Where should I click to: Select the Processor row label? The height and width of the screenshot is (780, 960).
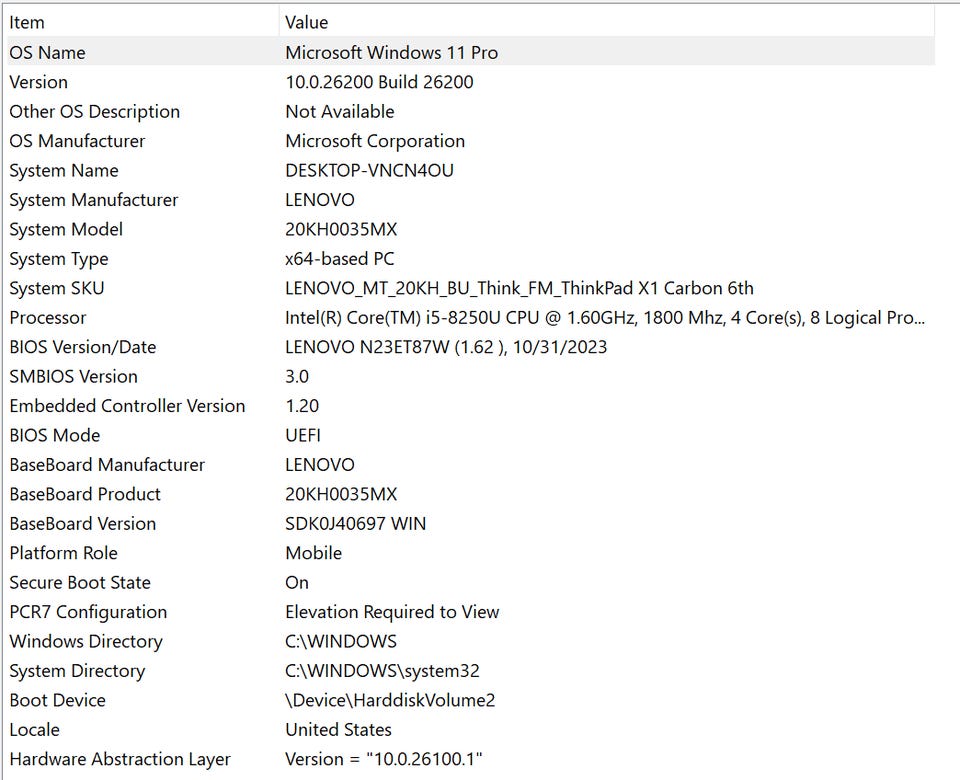(x=48, y=318)
